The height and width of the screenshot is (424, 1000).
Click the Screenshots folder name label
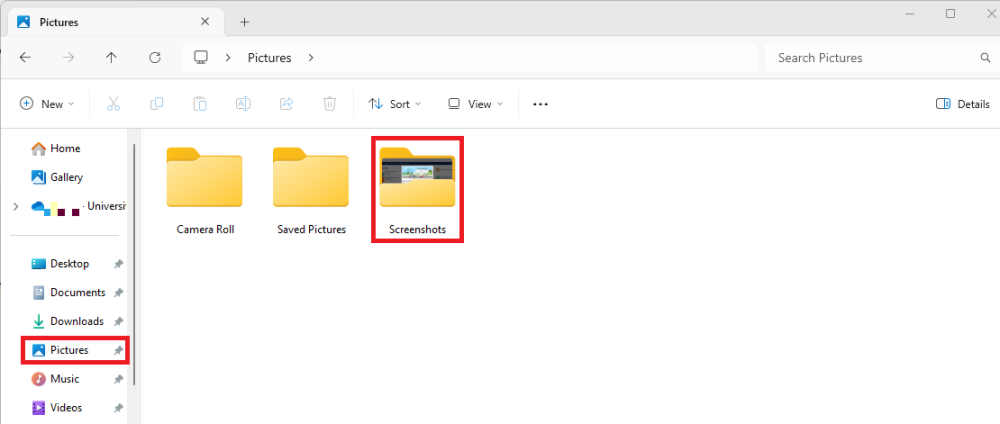pyautogui.click(x=417, y=230)
